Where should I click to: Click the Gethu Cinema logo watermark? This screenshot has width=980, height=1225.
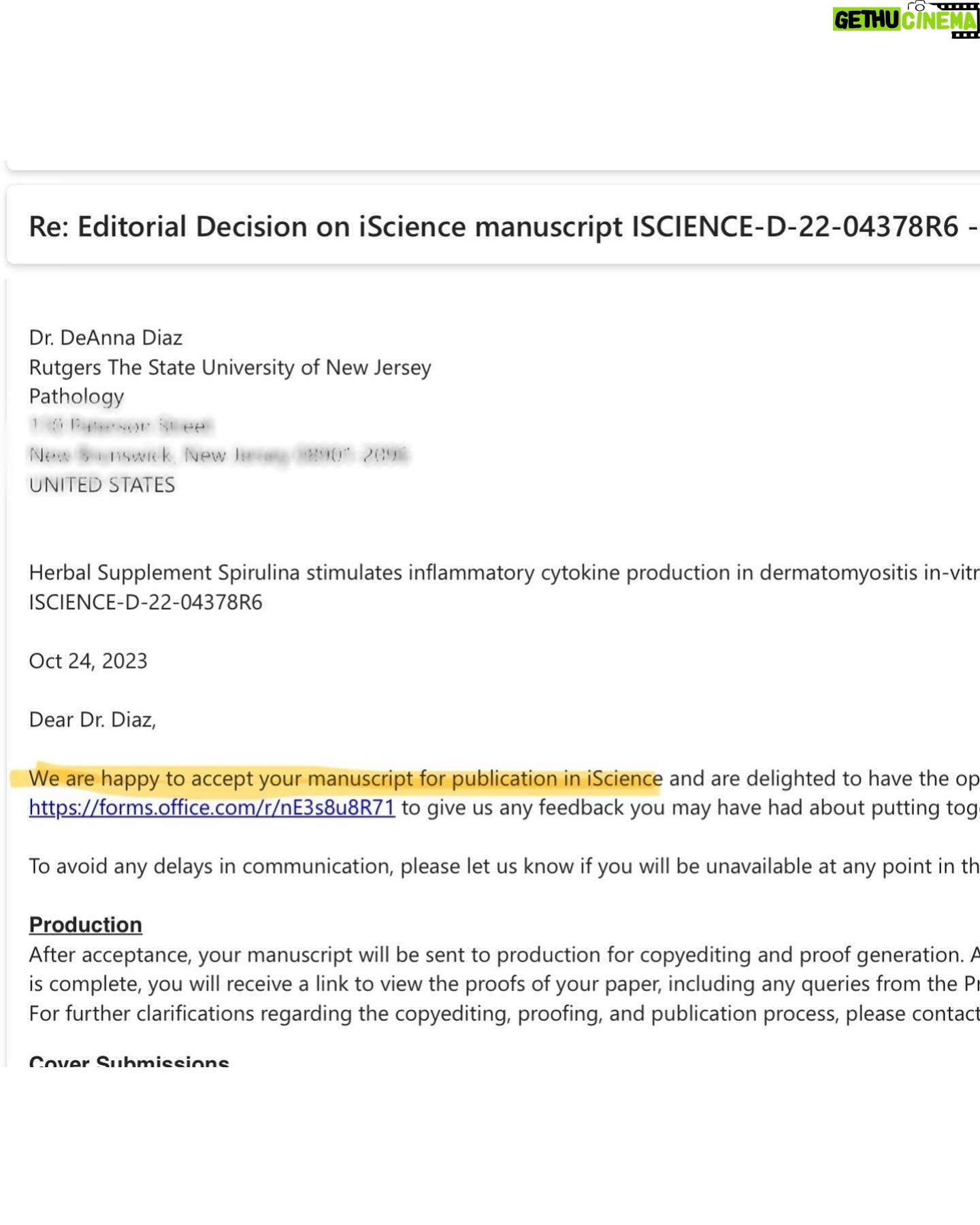point(905,20)
